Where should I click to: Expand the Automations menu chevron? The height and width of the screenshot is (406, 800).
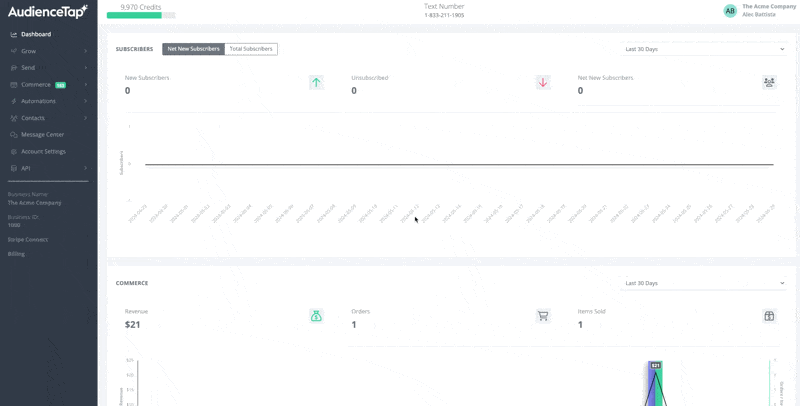coord(85,102)
